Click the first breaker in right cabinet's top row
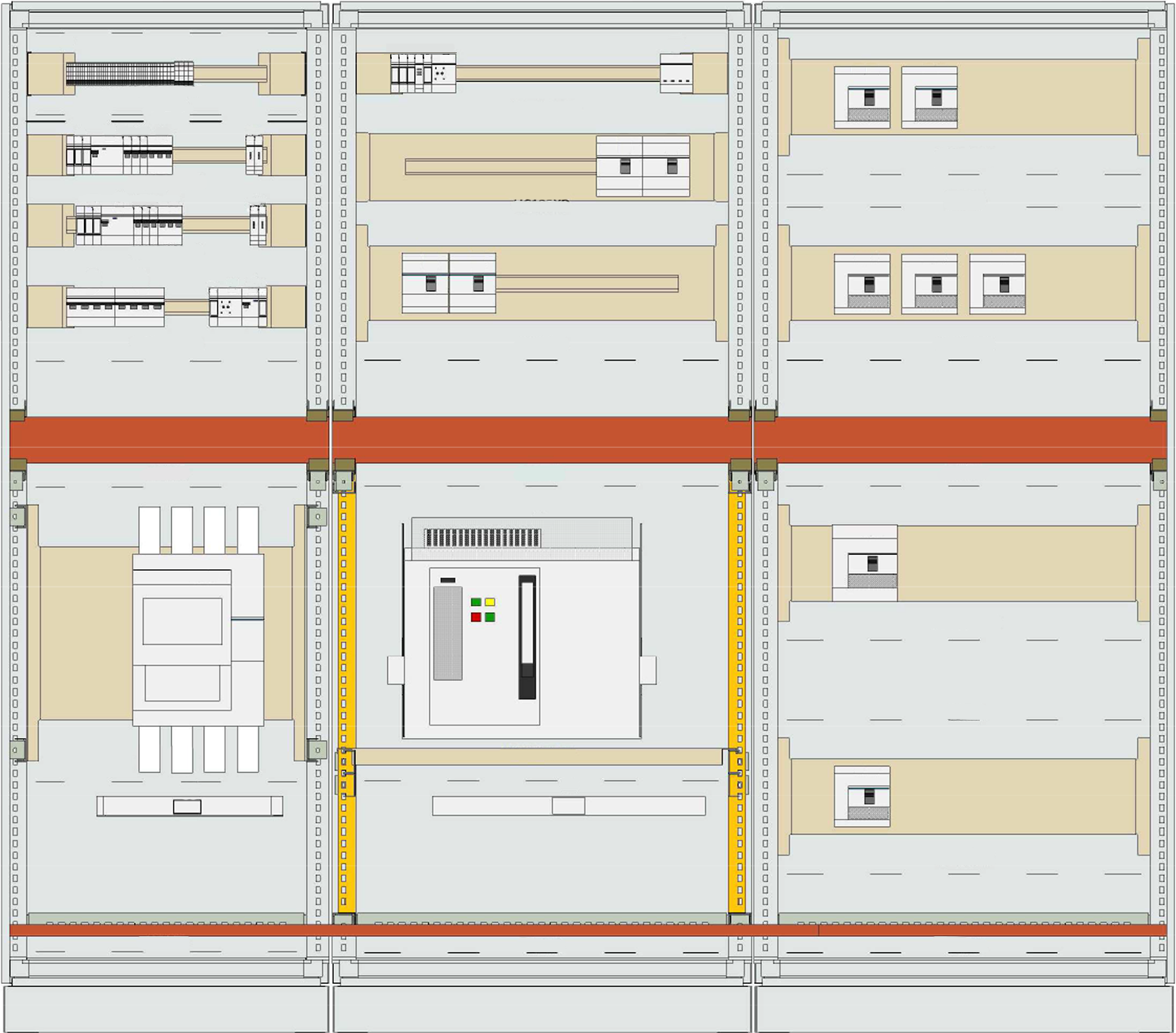Viewport: 1176px width, 1033px height. click(862, 98)
